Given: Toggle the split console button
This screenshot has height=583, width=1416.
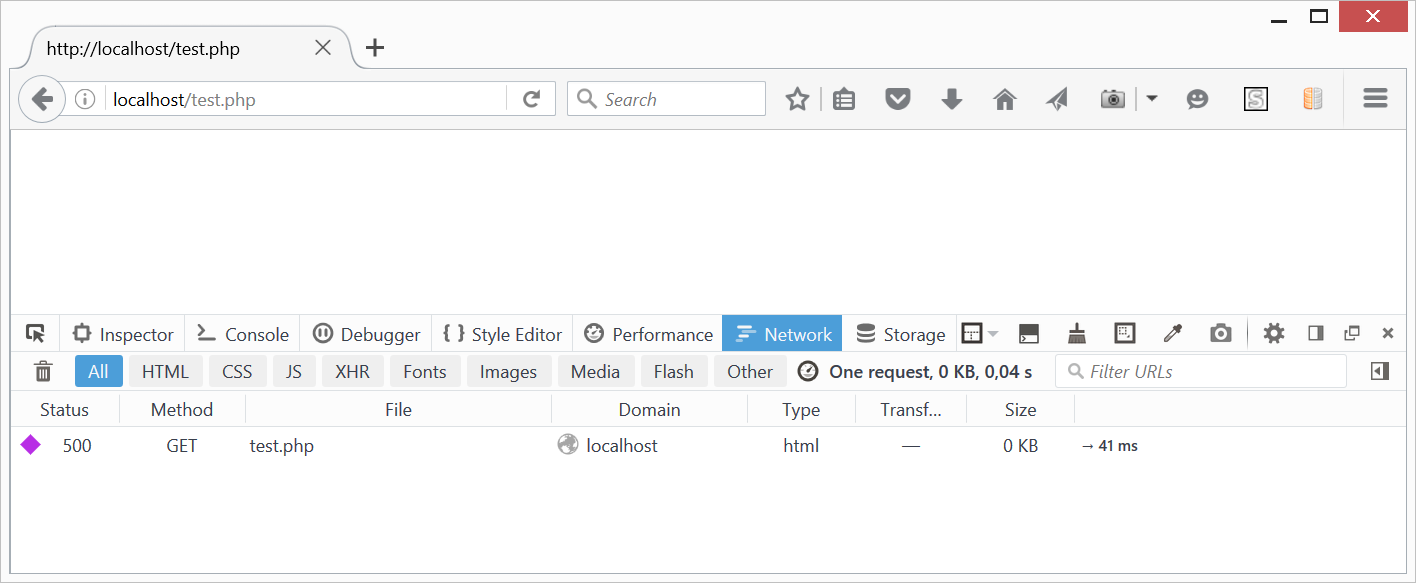Looking at the screenshot, I should pyautogui.click(x=1028, y=334).
